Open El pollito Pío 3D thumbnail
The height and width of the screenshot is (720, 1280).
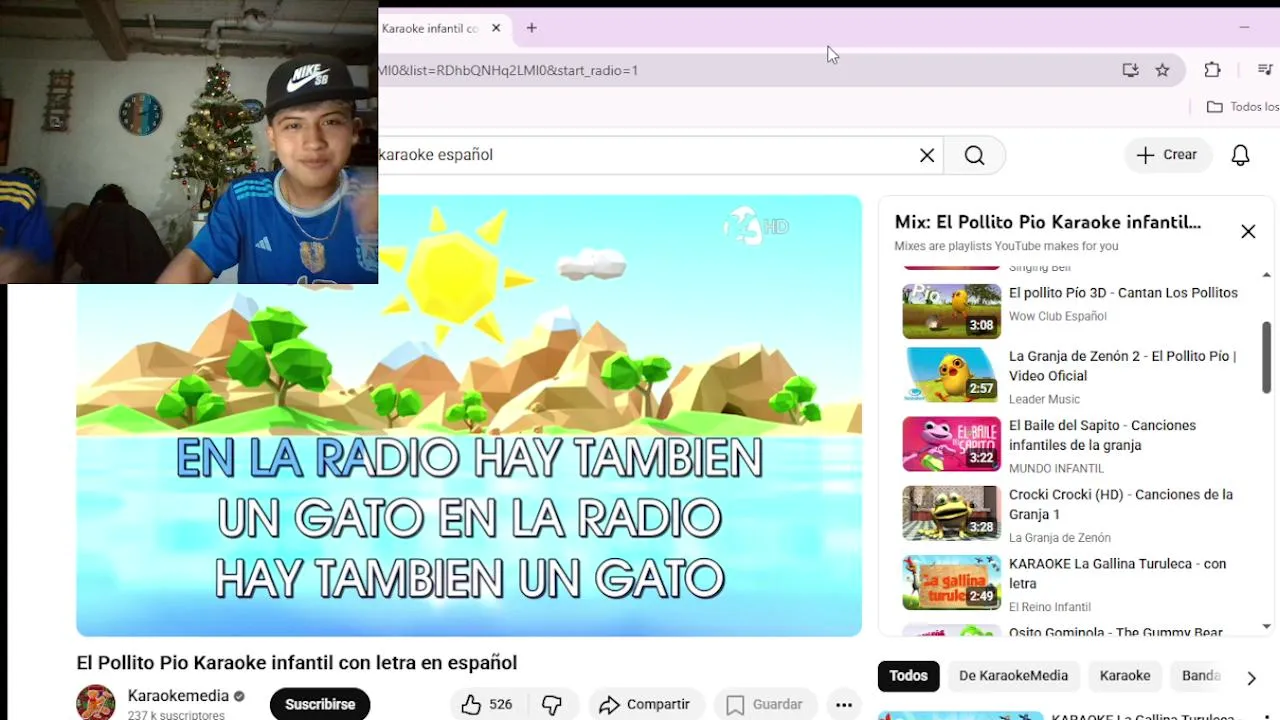(951, 311)
